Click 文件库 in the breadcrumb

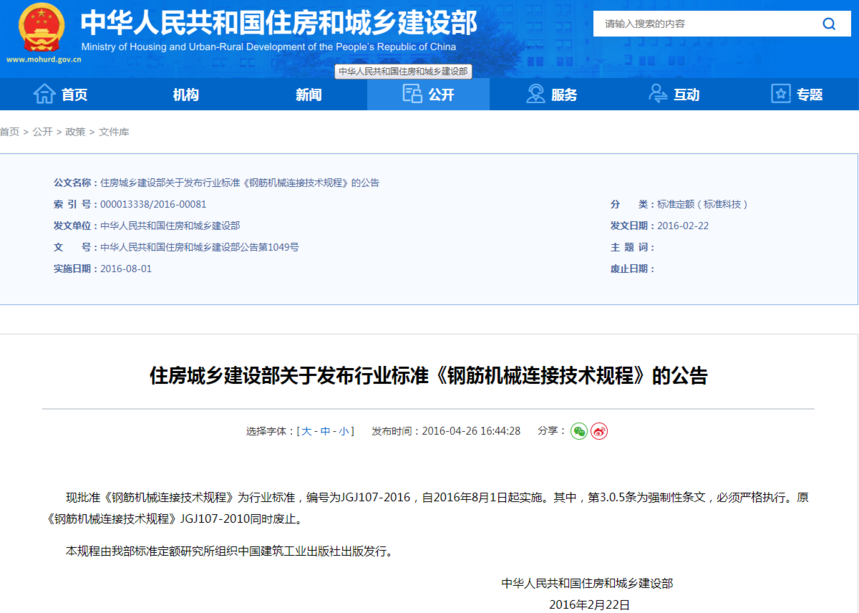(114, 132)
